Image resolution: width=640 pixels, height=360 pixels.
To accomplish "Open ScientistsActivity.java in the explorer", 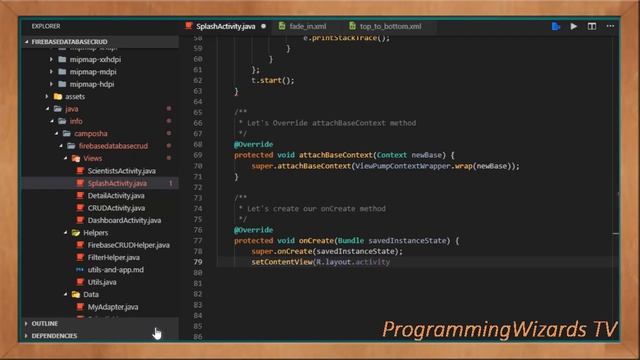I will [x=121, y=171].
